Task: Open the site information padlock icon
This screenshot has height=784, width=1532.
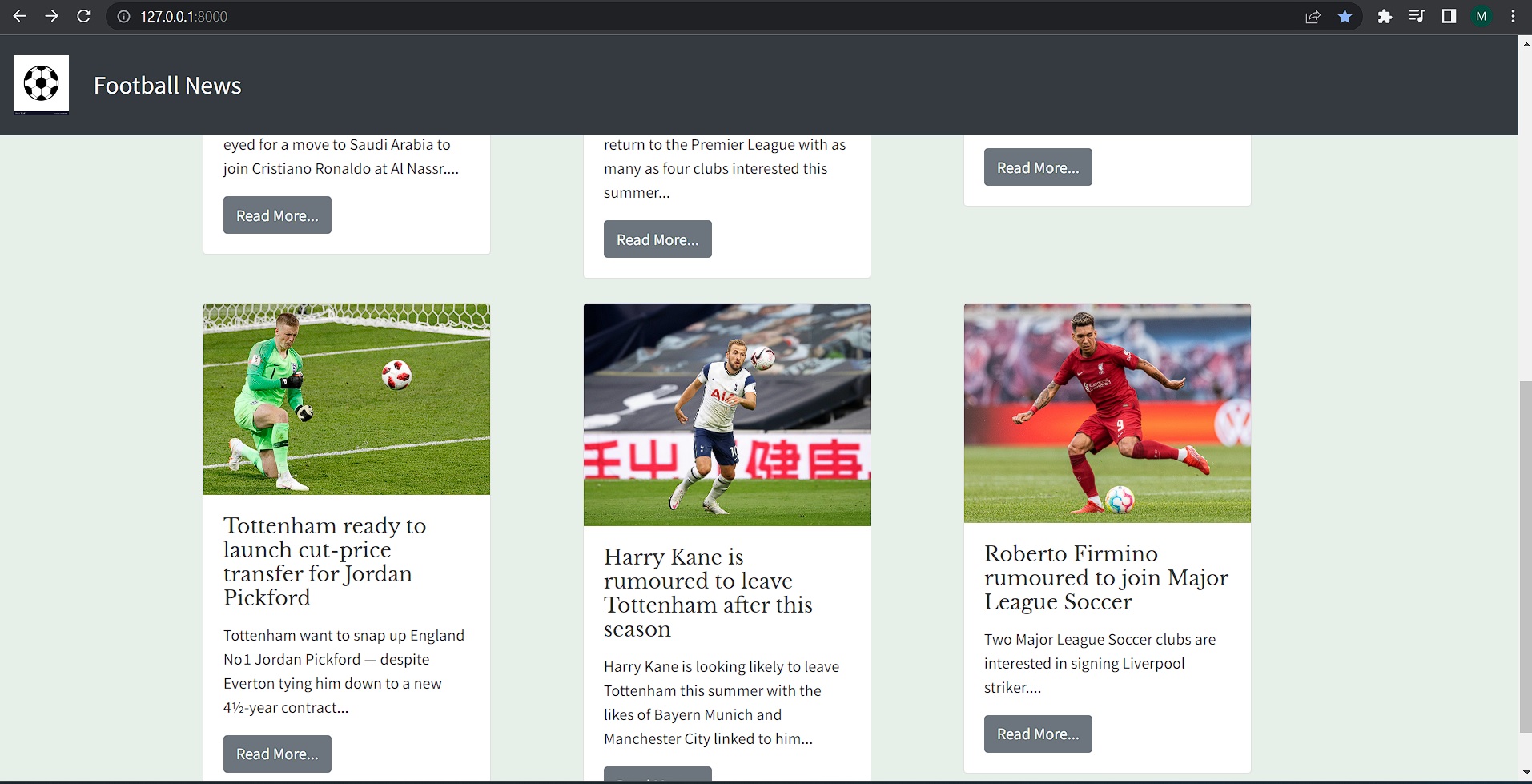Action: tap(123, 16)
